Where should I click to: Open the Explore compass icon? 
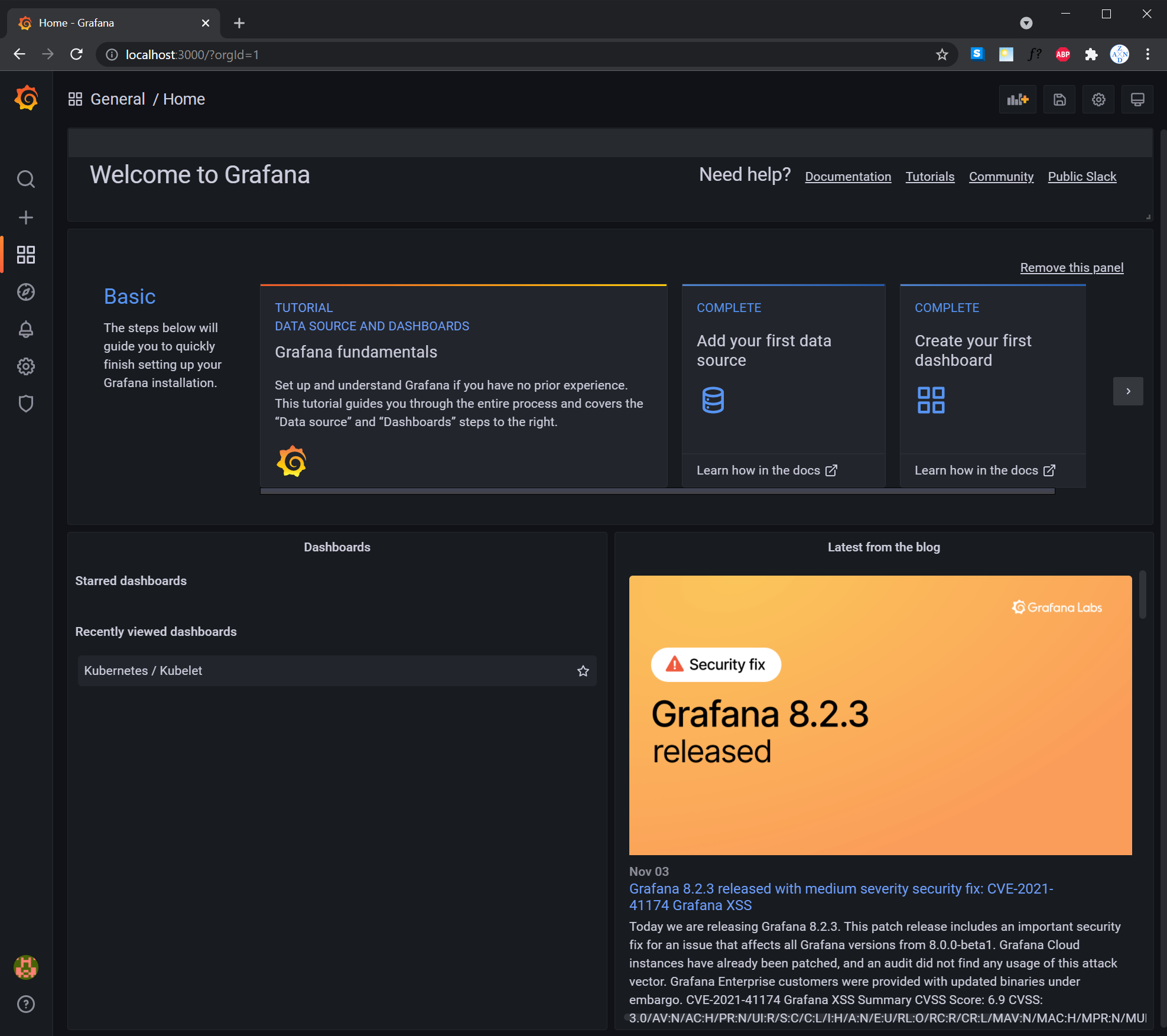point(25,292)
